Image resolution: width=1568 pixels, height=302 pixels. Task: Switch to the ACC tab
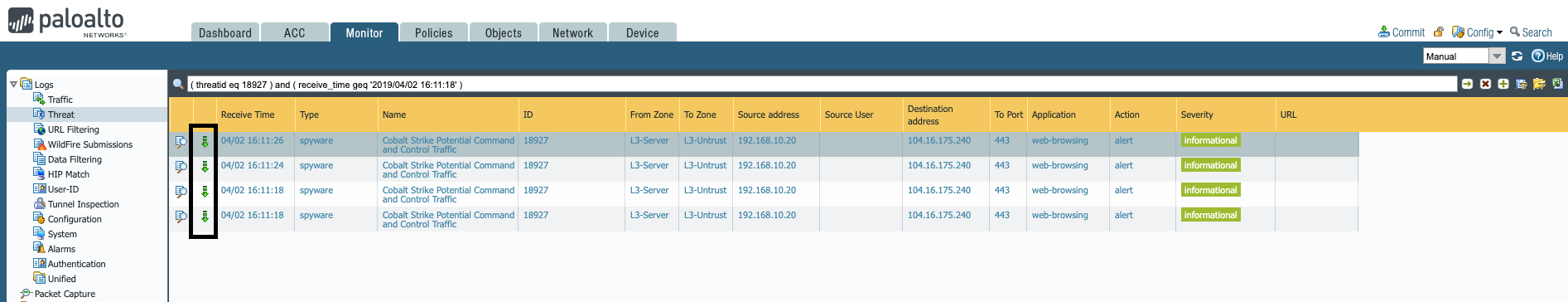coord(294,32)
